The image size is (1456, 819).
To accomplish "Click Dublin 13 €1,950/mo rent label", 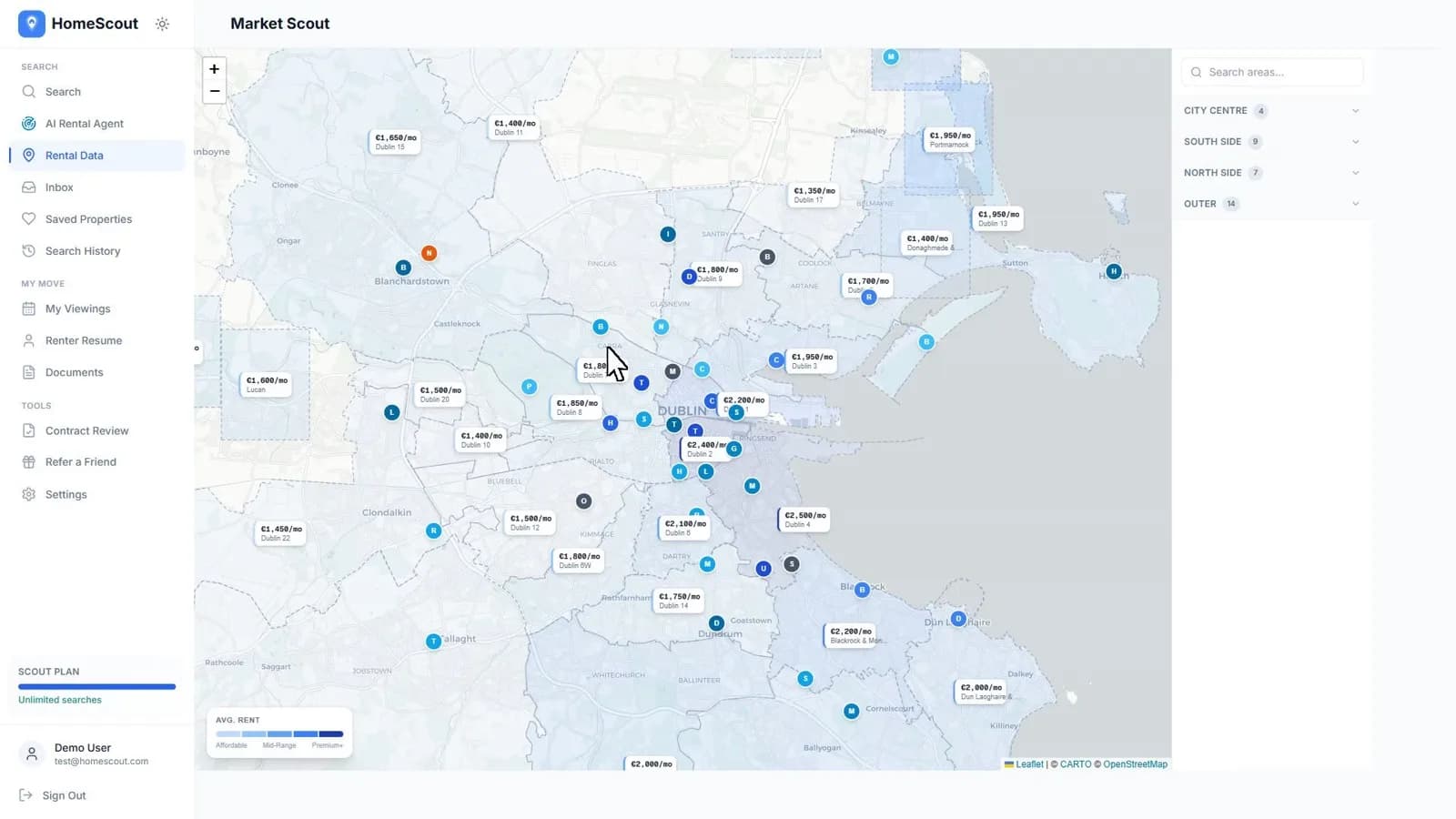I will coord(998,218).
